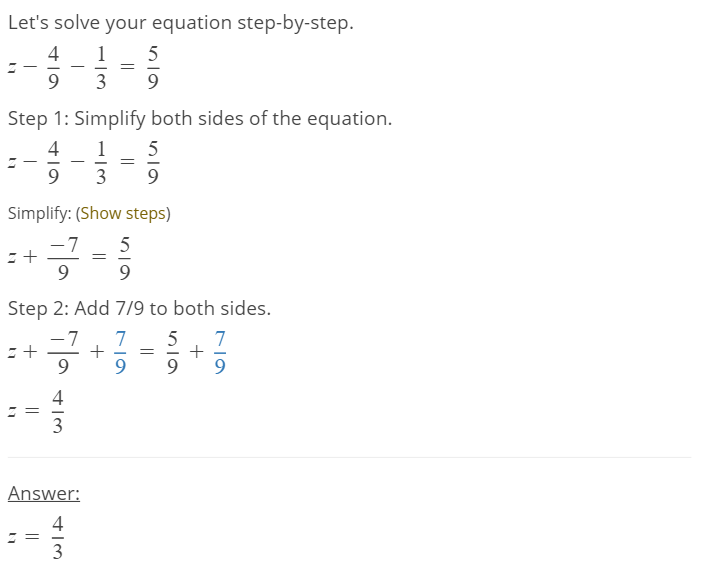Screen dimensions: 713x566
Task: Click the z variable in the final answer
Action: pos(12,537)
